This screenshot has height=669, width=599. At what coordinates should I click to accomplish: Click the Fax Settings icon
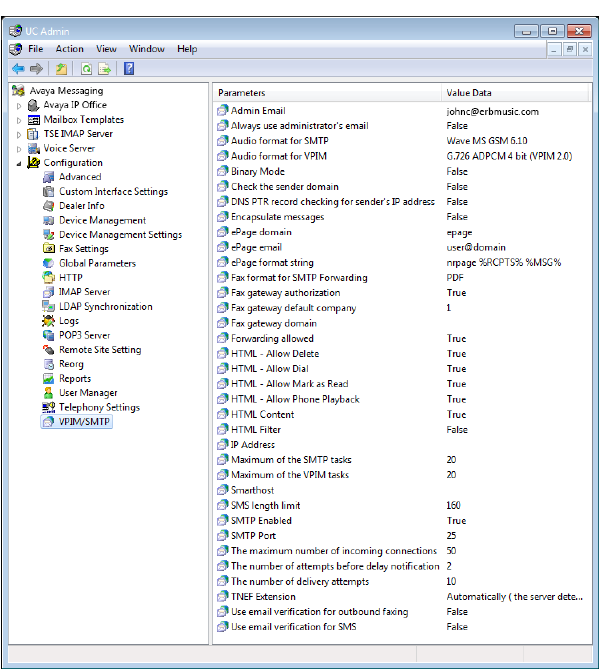49,248
